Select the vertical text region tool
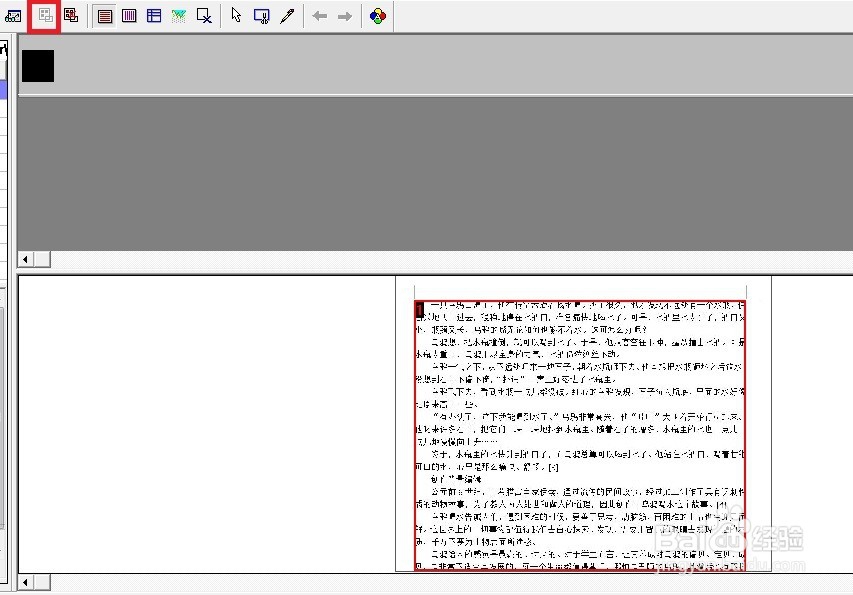 [128, 15]
